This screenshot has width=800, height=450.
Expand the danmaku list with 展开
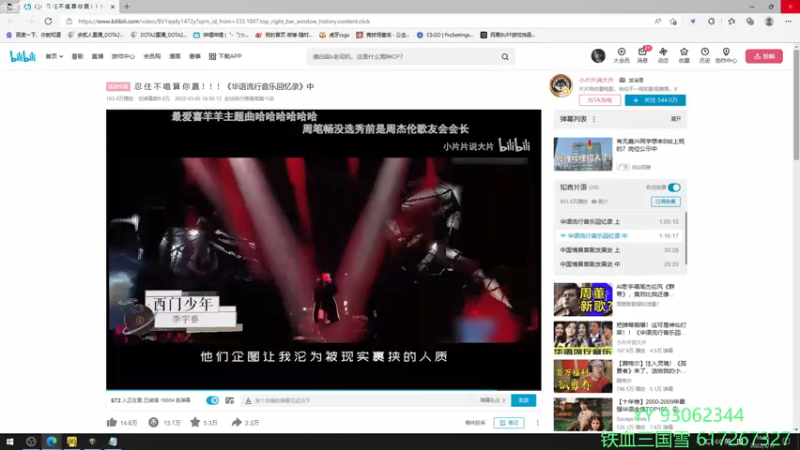click(676, 119)
